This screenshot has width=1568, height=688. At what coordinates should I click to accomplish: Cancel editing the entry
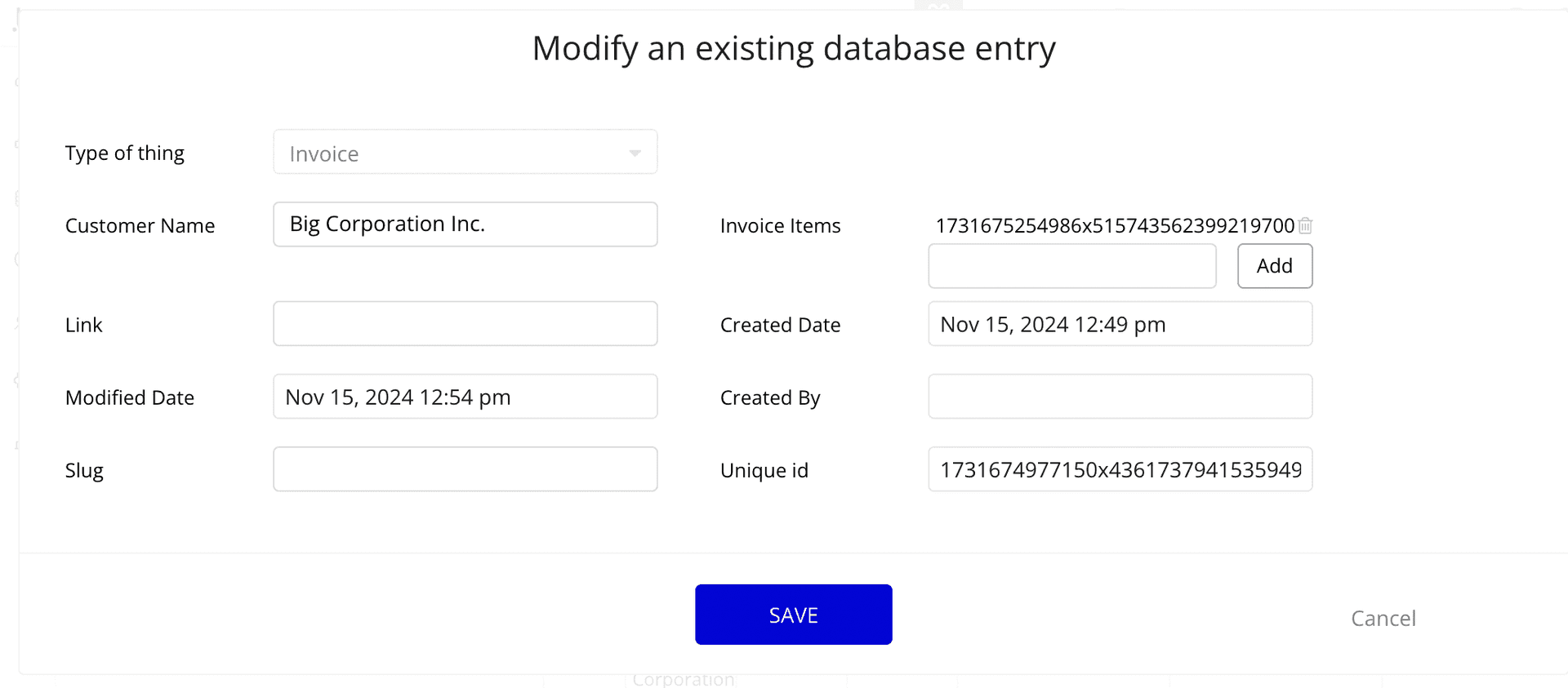tap(1383, 619)
